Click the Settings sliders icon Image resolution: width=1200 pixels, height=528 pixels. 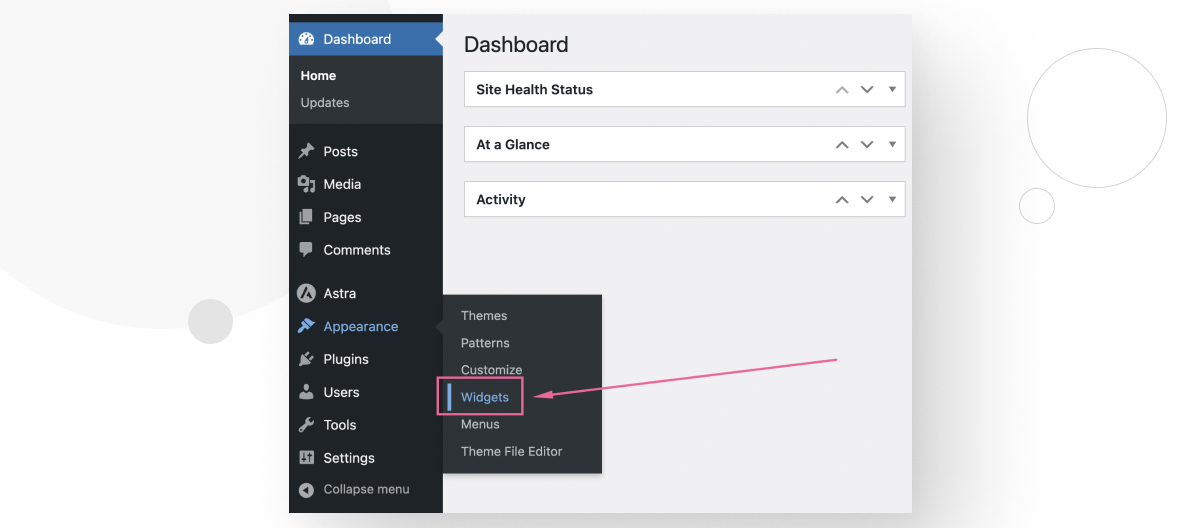(x=307, y=458)
